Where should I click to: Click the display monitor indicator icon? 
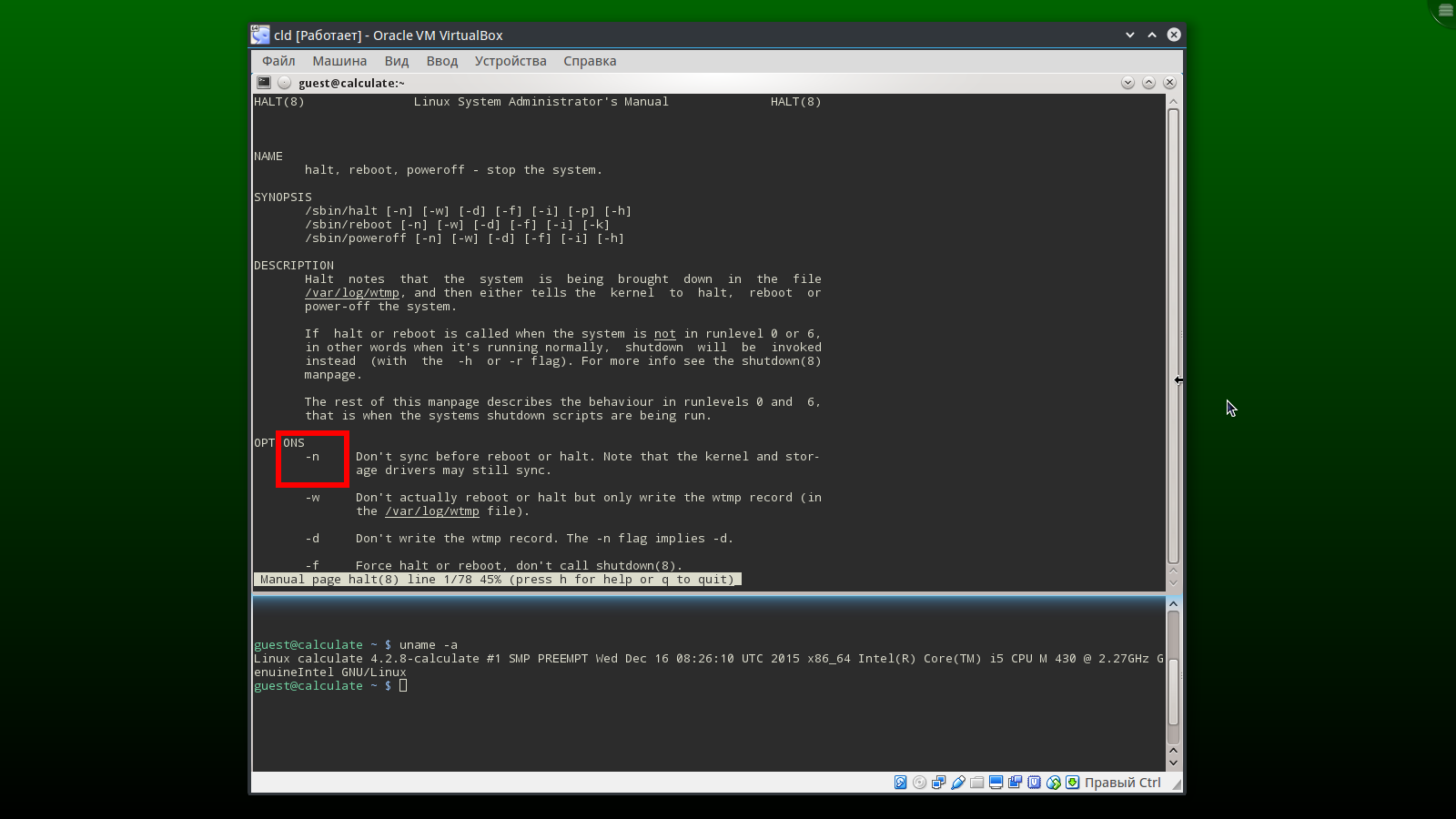[996, 783]
